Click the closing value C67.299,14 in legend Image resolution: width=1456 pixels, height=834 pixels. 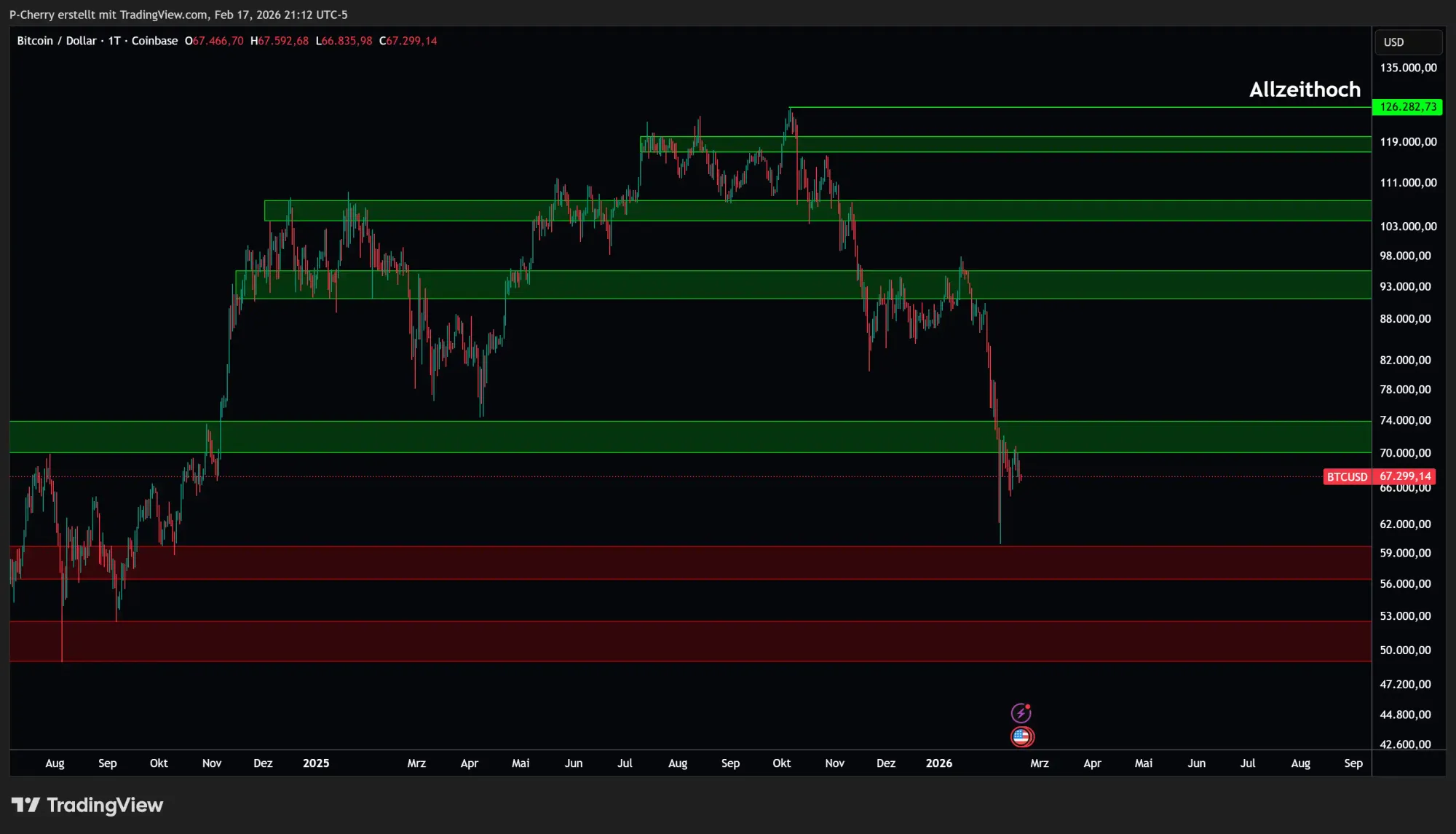coord(408,41)
